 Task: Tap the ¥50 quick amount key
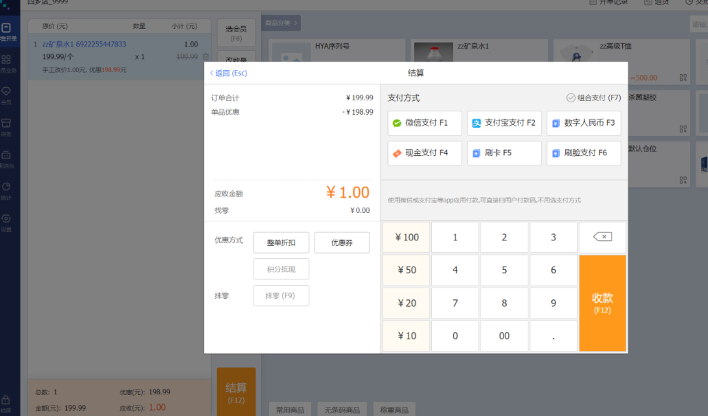[406, 270]
